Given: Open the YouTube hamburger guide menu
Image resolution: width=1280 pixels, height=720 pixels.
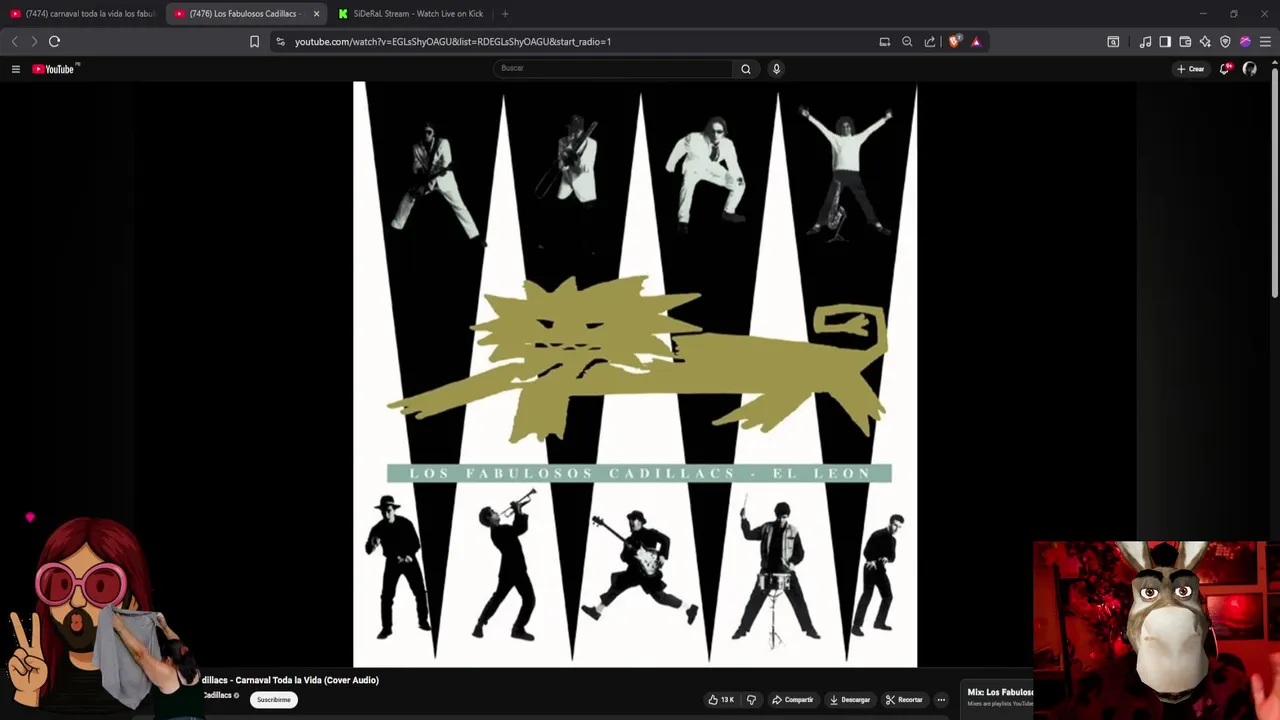Looking at the screenshot, I should 16,69.
